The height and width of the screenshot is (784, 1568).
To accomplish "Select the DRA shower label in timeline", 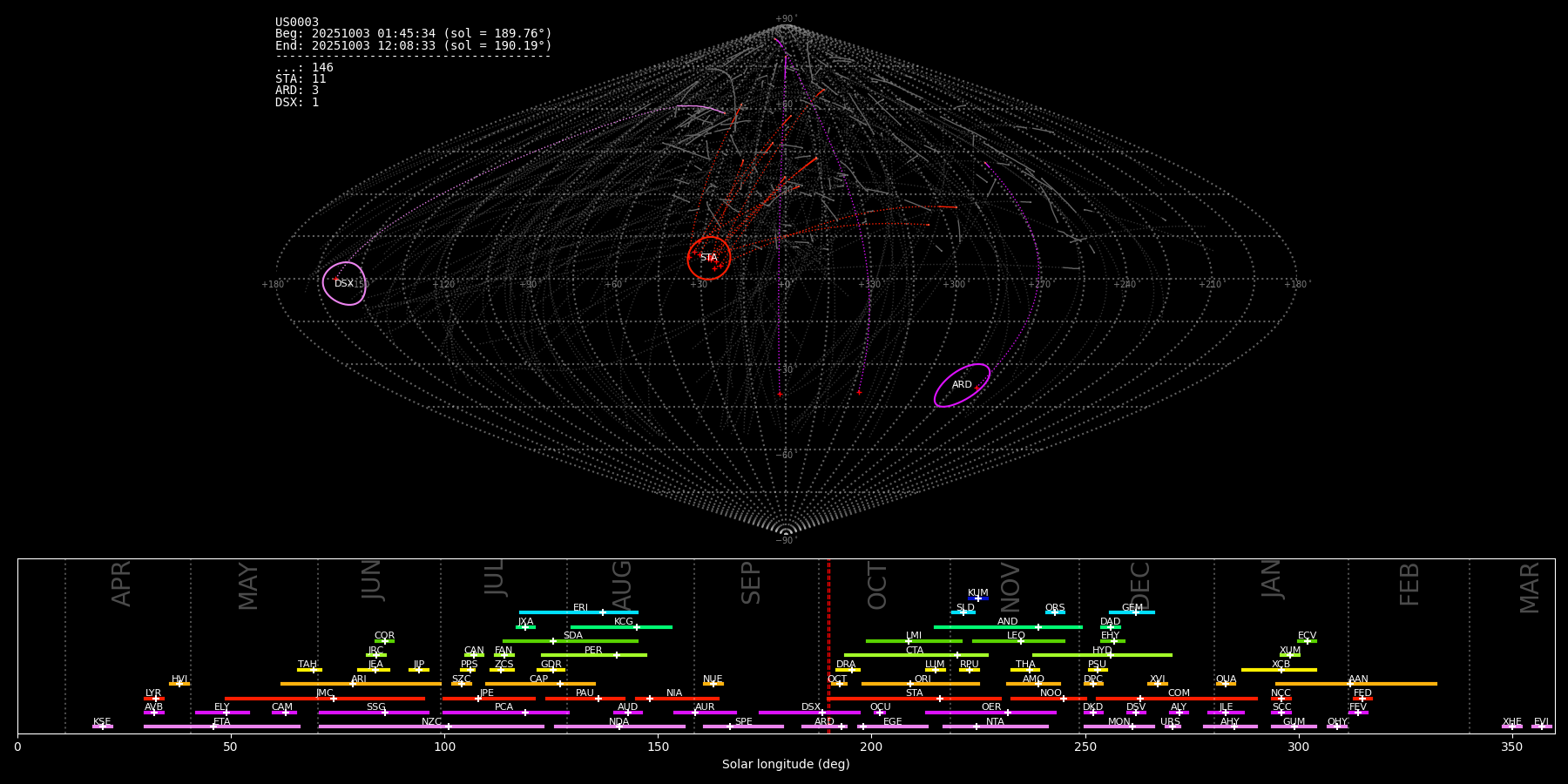I will (x=846, y=665).
